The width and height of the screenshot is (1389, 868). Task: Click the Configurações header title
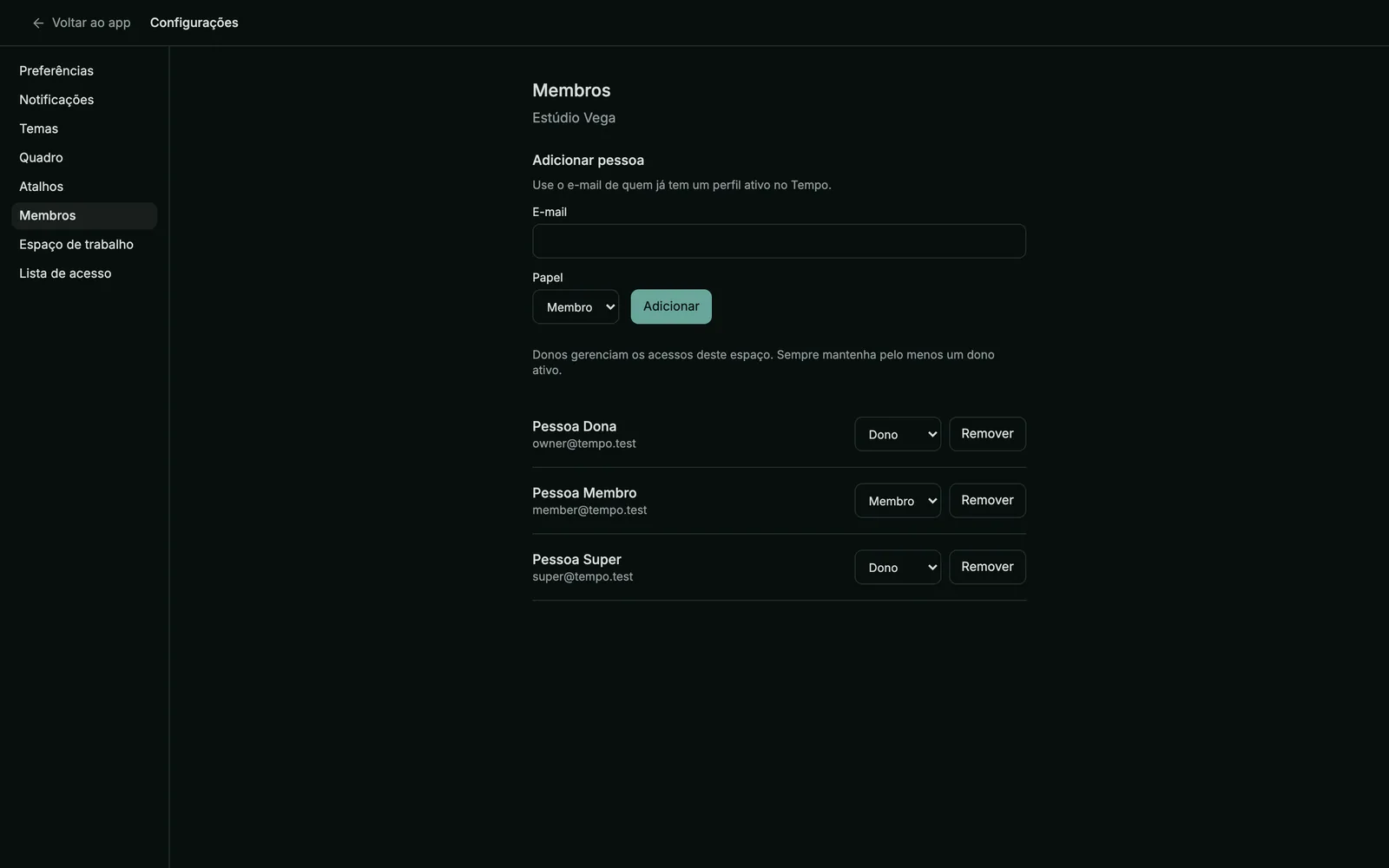click(x=194, y=23)
